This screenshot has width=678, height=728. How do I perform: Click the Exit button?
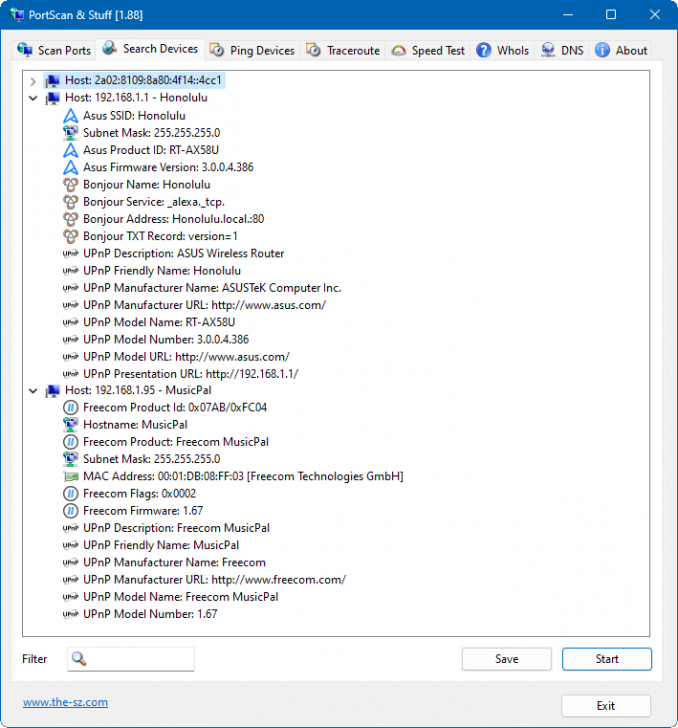(606, 706)
